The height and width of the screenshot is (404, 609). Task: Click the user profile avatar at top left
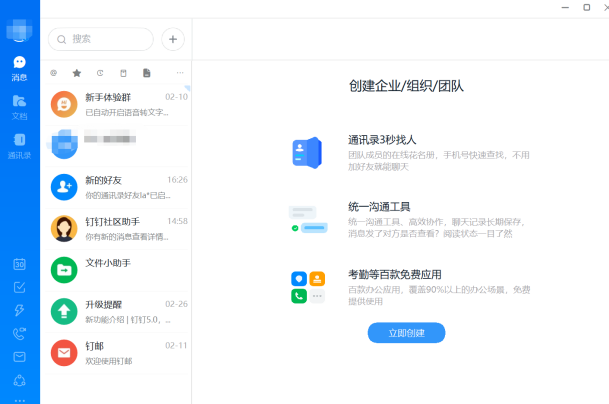[19, 30]
